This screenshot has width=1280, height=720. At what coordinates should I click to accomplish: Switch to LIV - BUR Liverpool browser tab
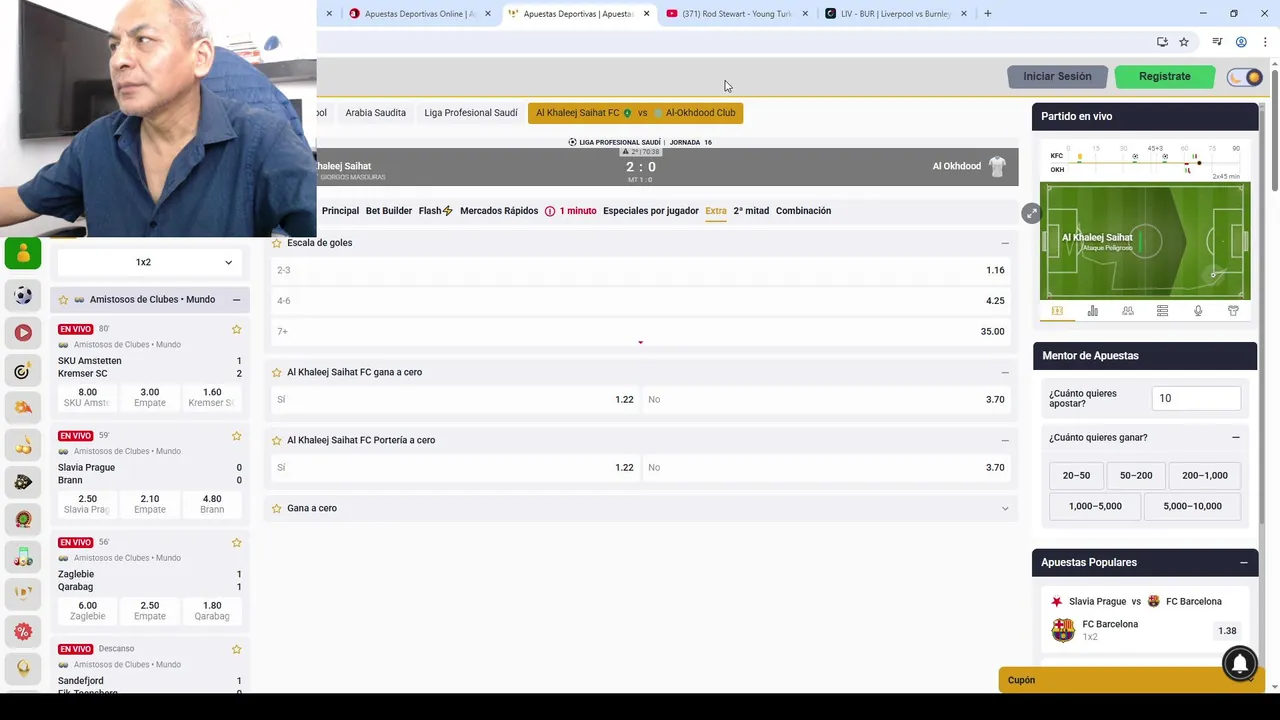tap(896, 13)
